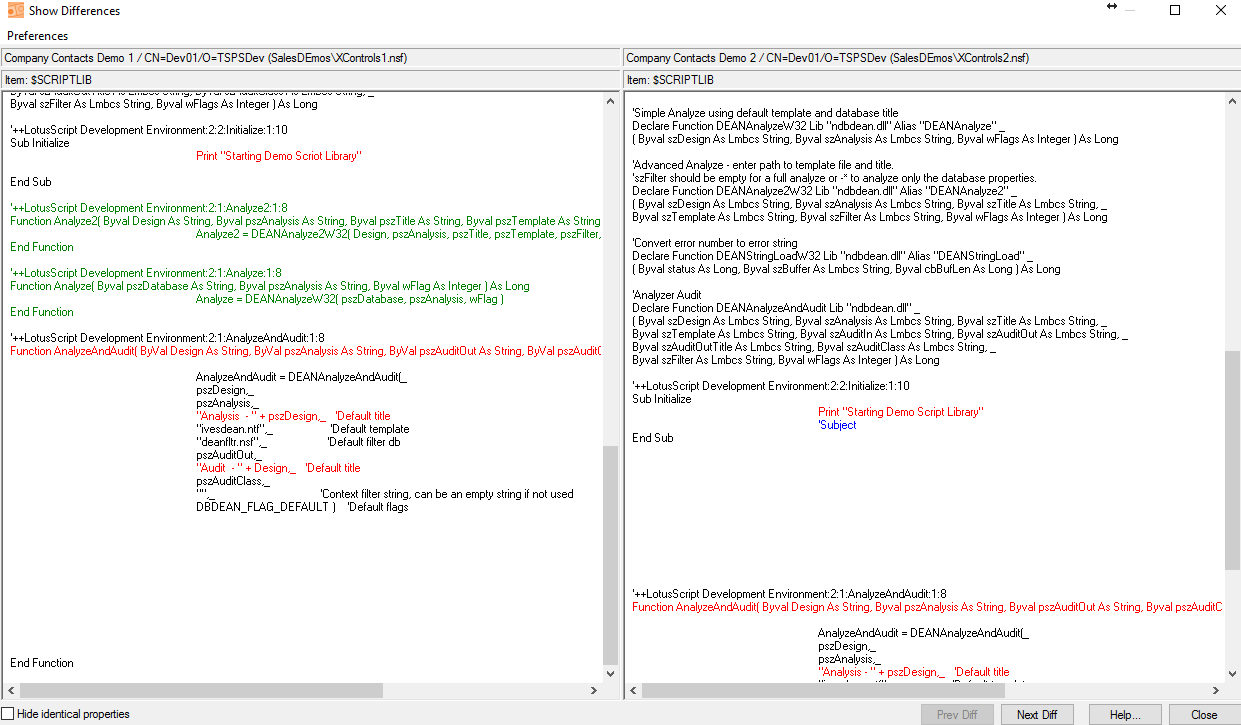Viewport: 1241px width, 725px height.
Task: Open Help for Show Differences
Action: click(x=1125, y=714)
